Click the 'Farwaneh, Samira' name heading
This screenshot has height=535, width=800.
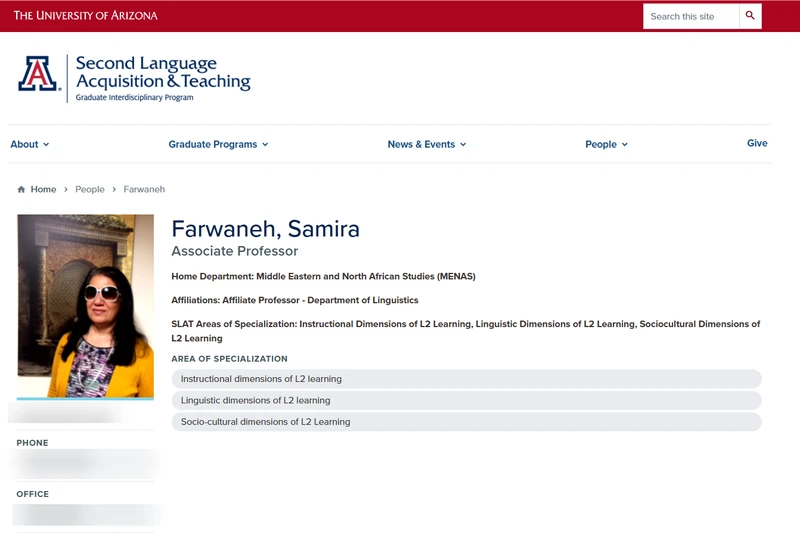click(x=265, y=228)
